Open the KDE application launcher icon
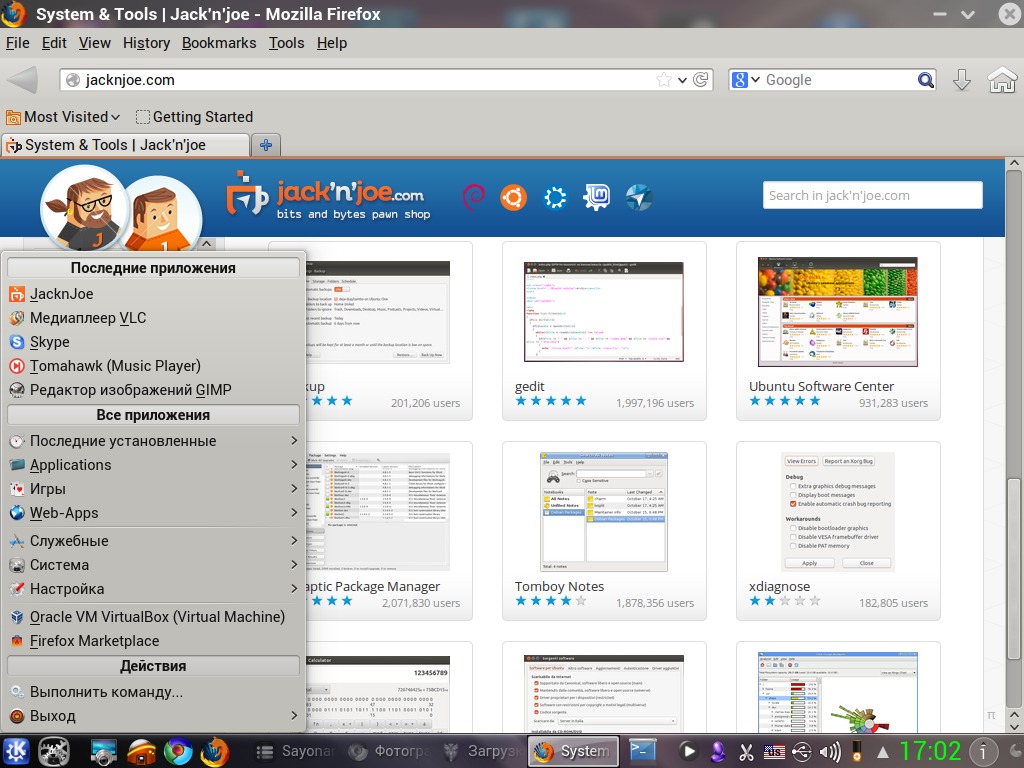Image resolution: width=1024 pixels, height=768 pixels. pos(16,751)
